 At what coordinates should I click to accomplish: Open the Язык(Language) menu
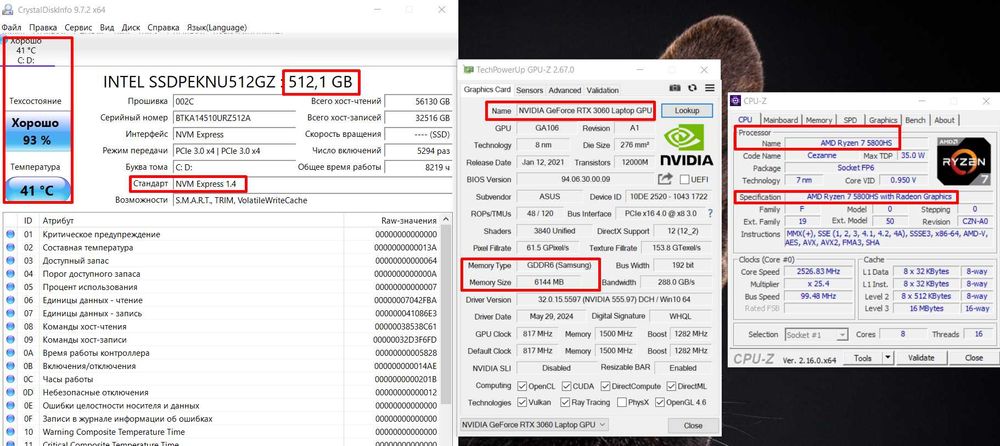(x=217, y=27)
